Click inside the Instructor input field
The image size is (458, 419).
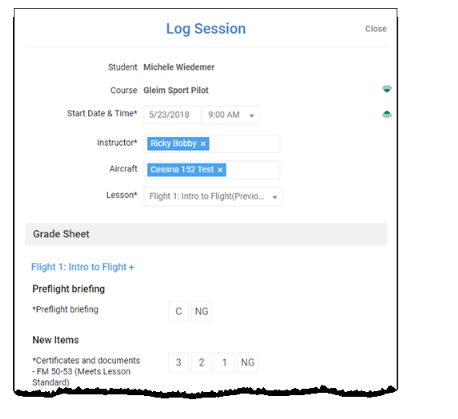(244, 144)
